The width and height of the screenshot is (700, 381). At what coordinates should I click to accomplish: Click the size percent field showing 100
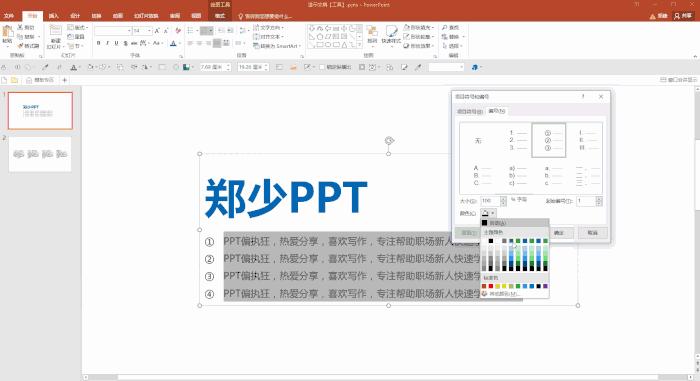tap(490, 201)
